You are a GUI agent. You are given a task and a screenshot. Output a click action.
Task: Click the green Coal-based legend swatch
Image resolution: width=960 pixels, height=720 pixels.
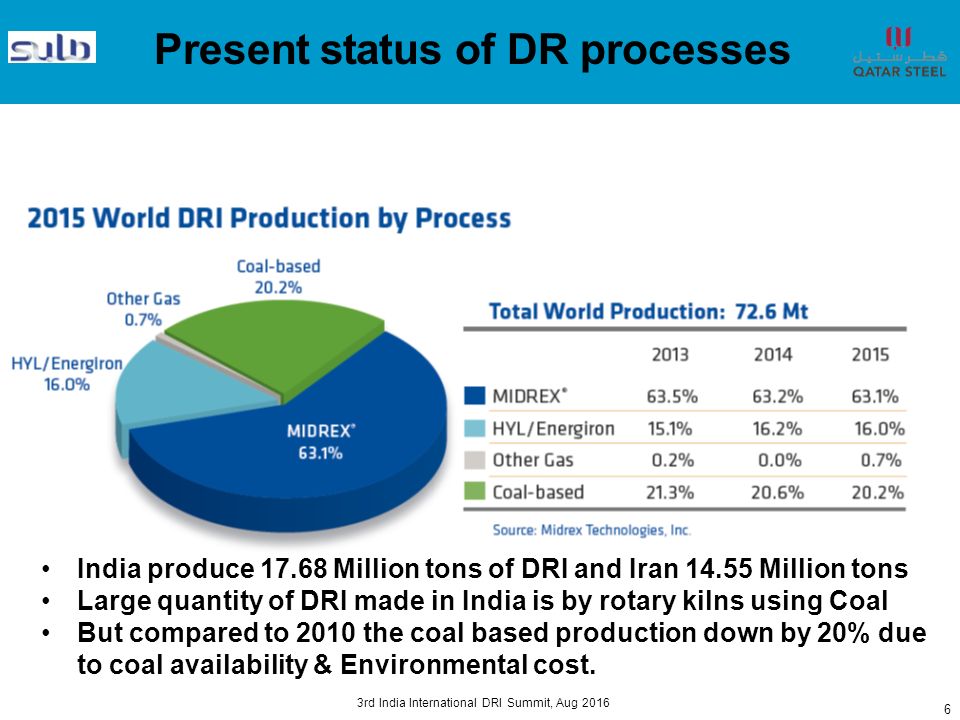point(474,491)
